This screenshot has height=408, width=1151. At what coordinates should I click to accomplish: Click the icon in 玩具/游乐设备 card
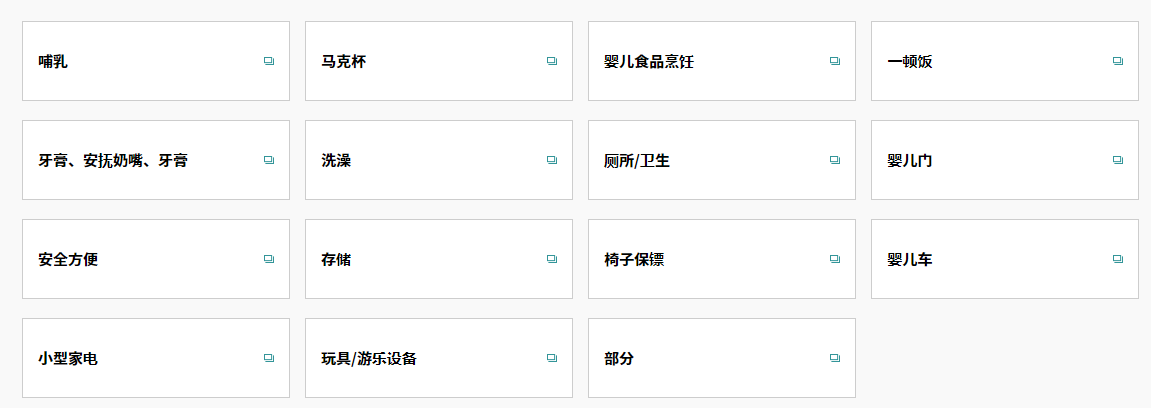[x=552, y=358]
